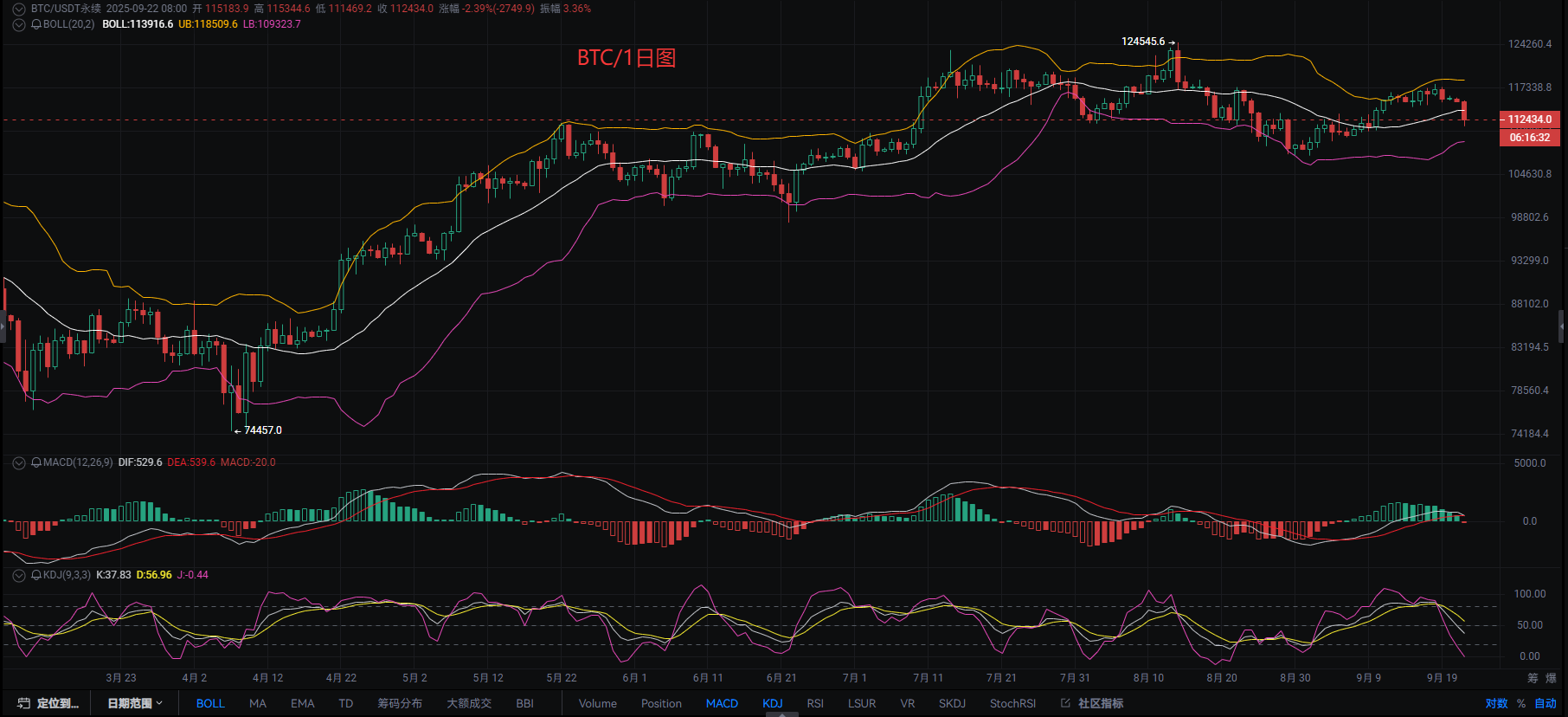Expand the left side panel handle

(3, 326)
